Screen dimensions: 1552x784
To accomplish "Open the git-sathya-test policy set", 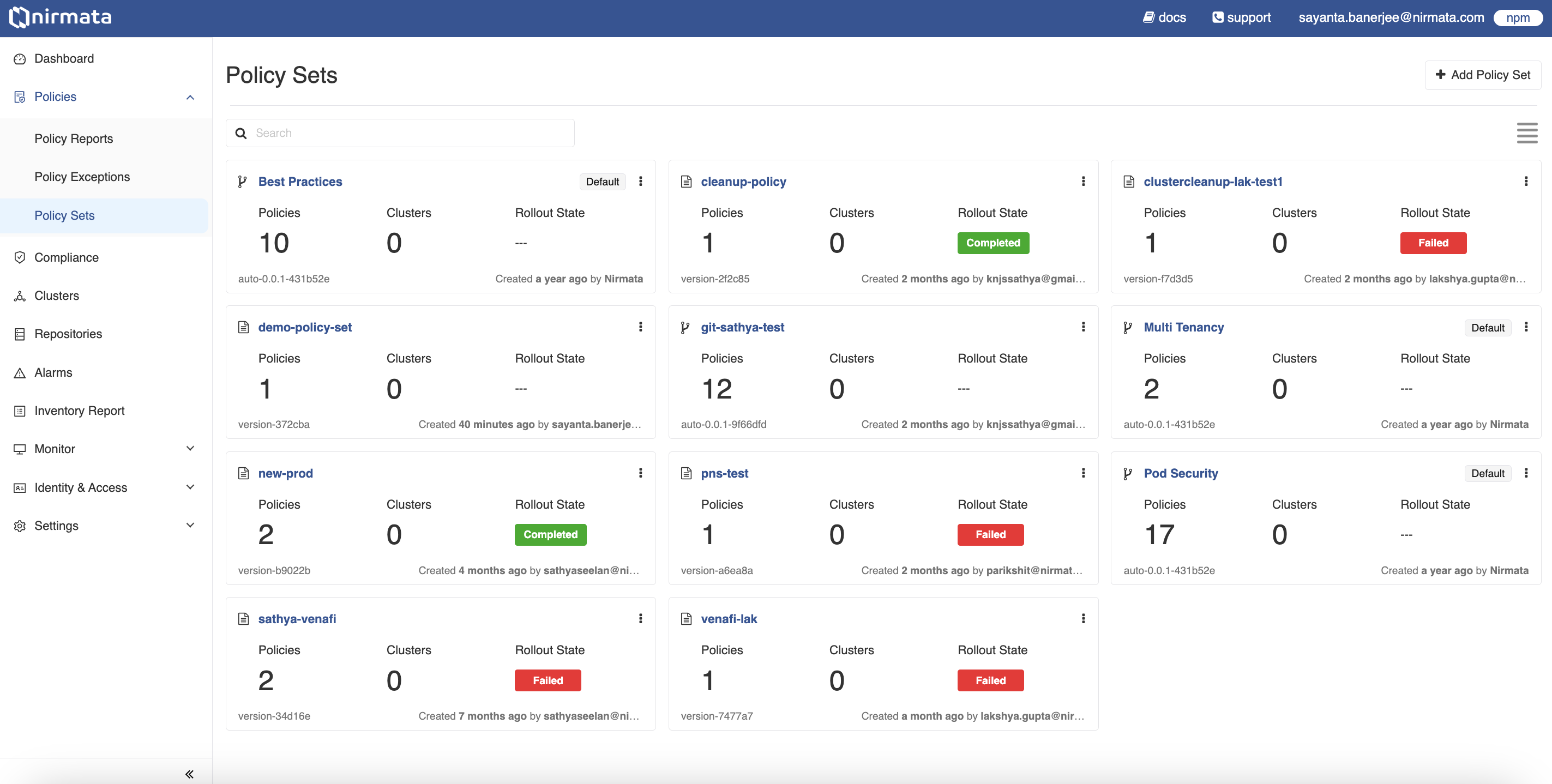I will (x=742, y=328).
